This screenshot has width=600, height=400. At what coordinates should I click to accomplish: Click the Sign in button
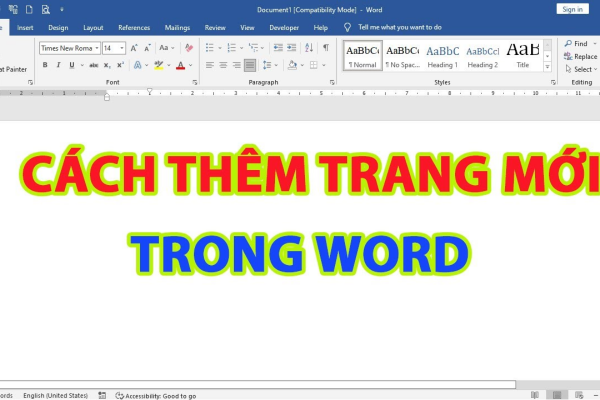(x=572, y=9)
